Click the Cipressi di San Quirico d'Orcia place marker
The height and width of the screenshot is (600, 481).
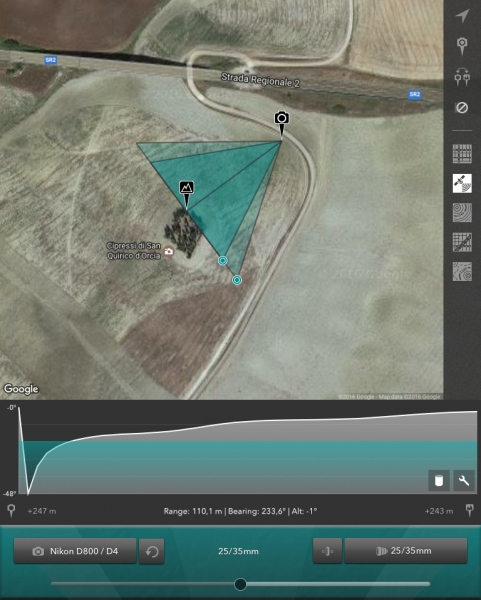click(169, 251)
